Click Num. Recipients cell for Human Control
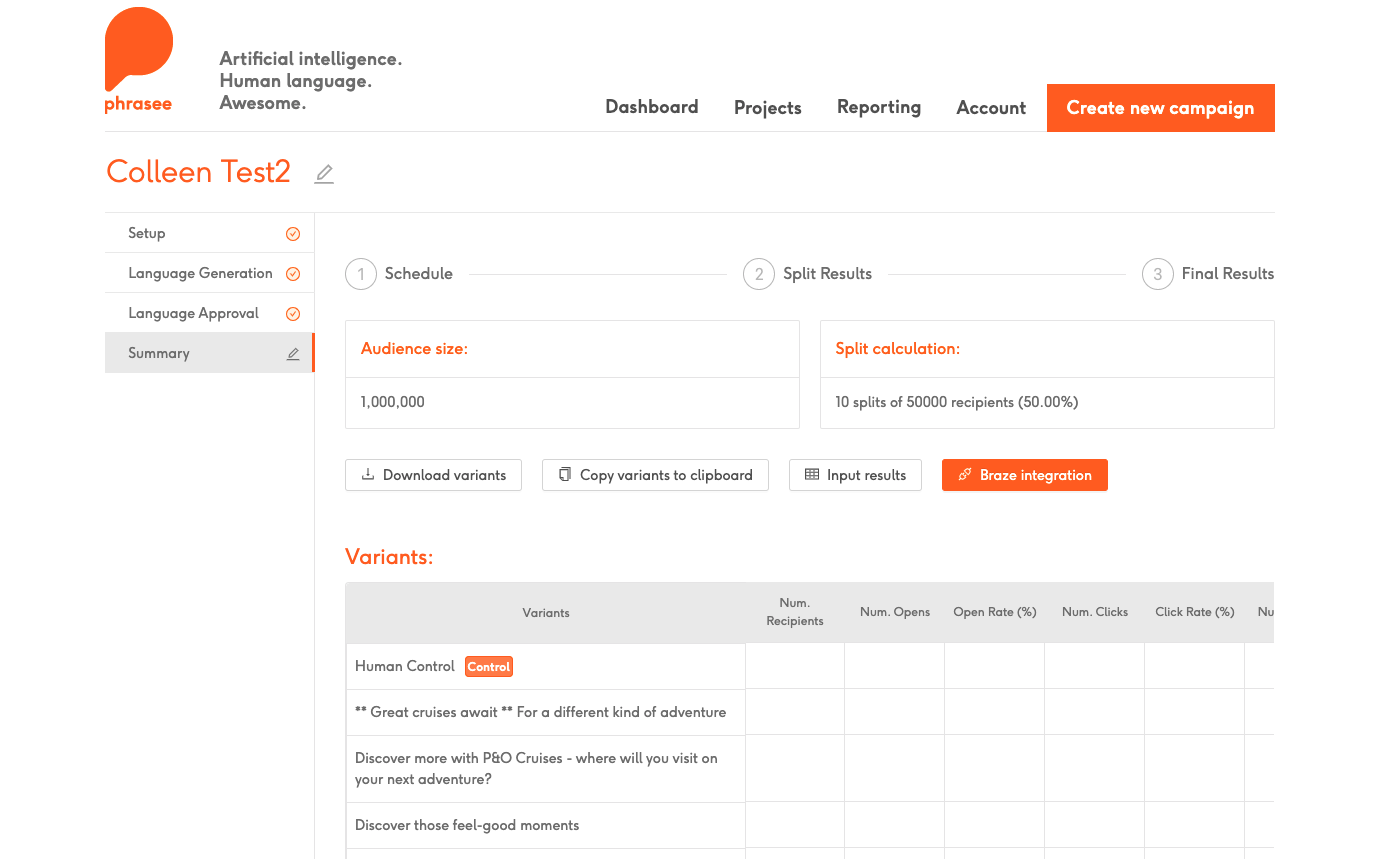Image resolution: width=1374 pixels, height=859 pixels. (x=795, y=666)
